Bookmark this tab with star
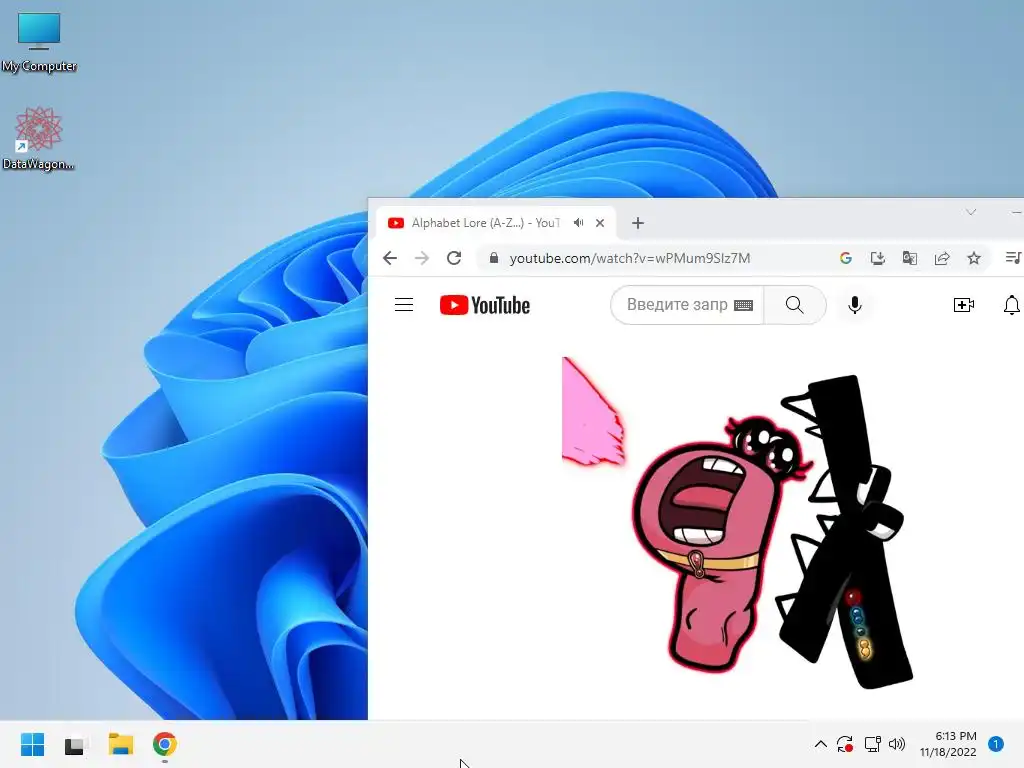The width and height of the screenshot is (1024, 768). point(974,258)
